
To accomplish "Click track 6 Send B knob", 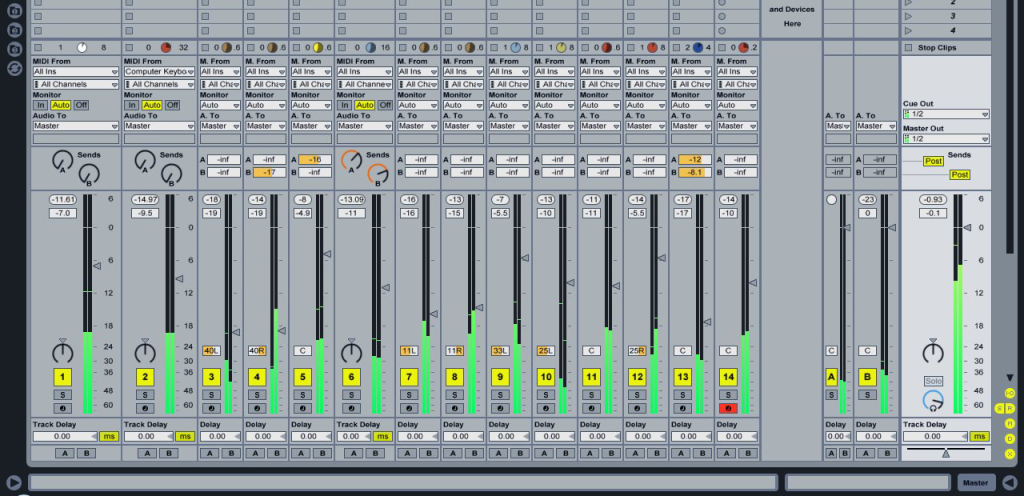I will coord(377,174).
